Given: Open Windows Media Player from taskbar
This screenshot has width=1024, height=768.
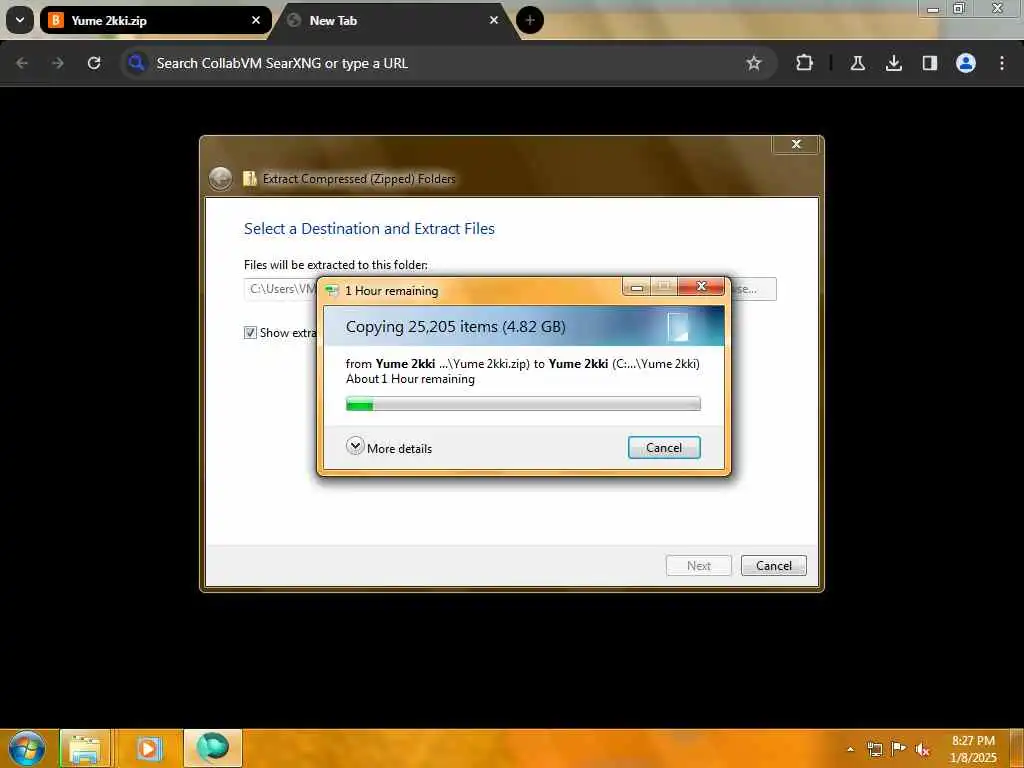Looking at the screenshot, I should (x=148, y=748).
